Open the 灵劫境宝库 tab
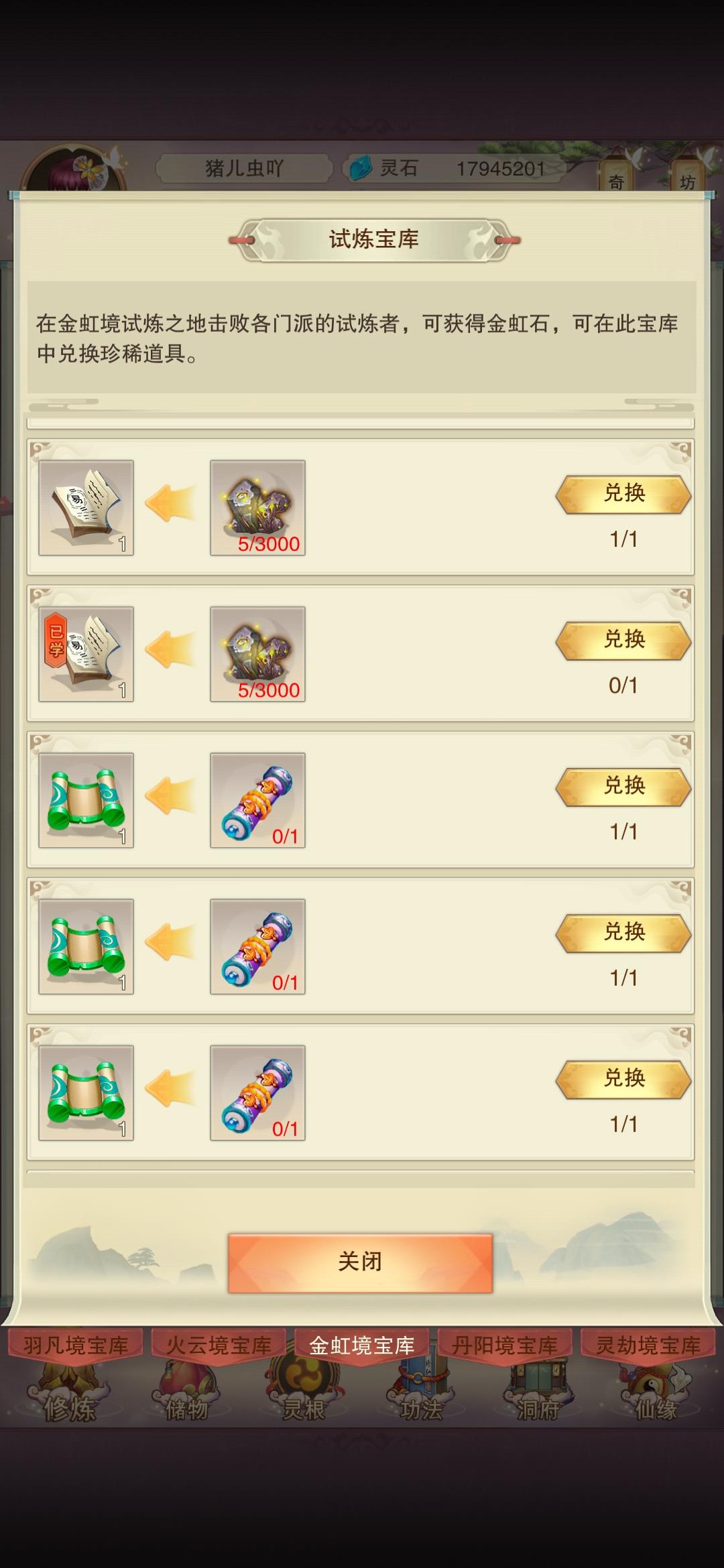Viewport: 724px width, 1568px height. (648, 1344)
